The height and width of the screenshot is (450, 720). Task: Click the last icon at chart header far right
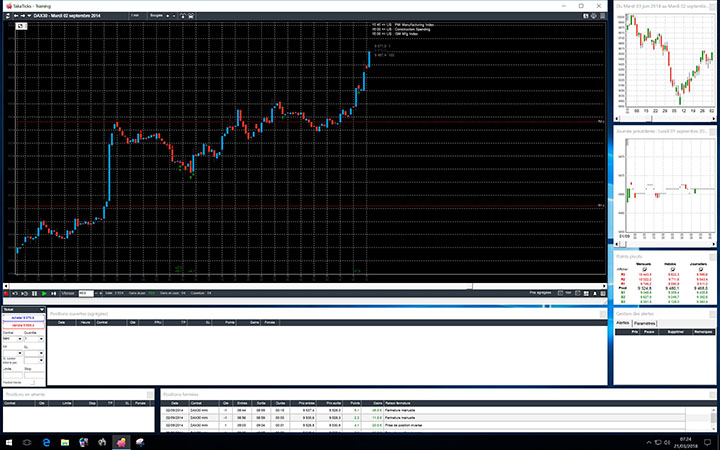pos(602,16)
